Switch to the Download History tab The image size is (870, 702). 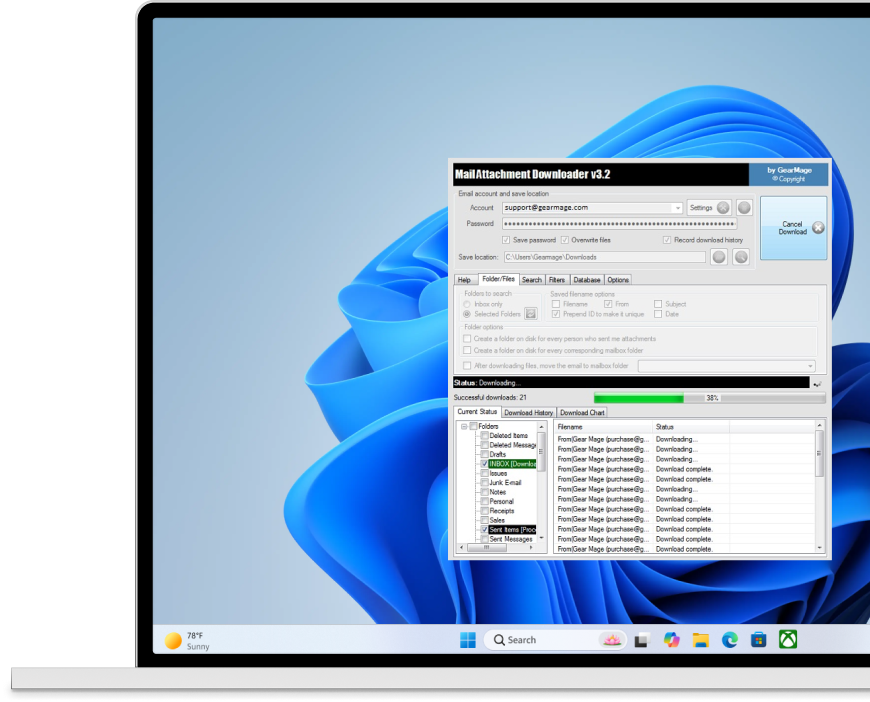pos(528,412)
